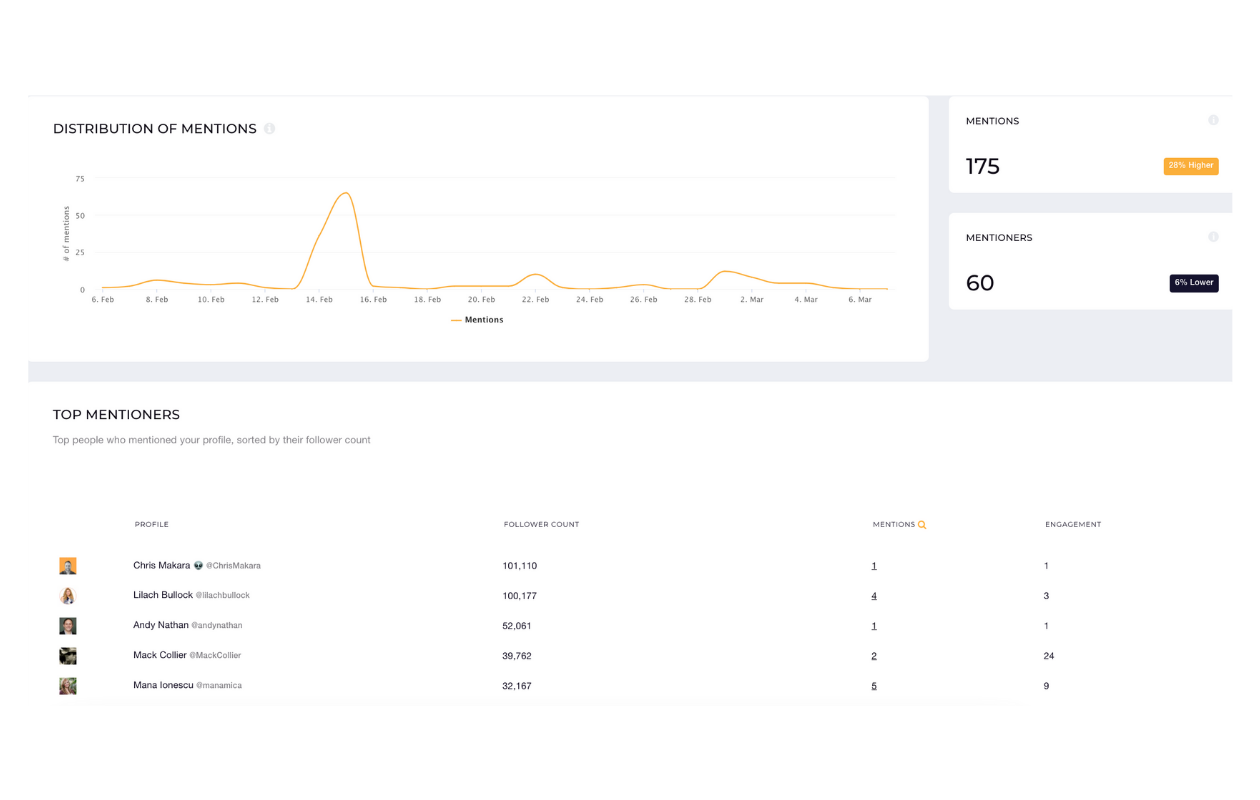Image resolution: width=1260 pixels, height=800 pixels.
Task: Click the Chris Makara profile name
Action: coord(161,565)
